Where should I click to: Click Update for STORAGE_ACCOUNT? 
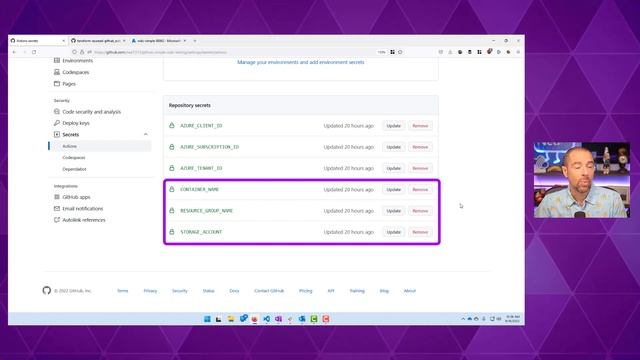[393, 232]
